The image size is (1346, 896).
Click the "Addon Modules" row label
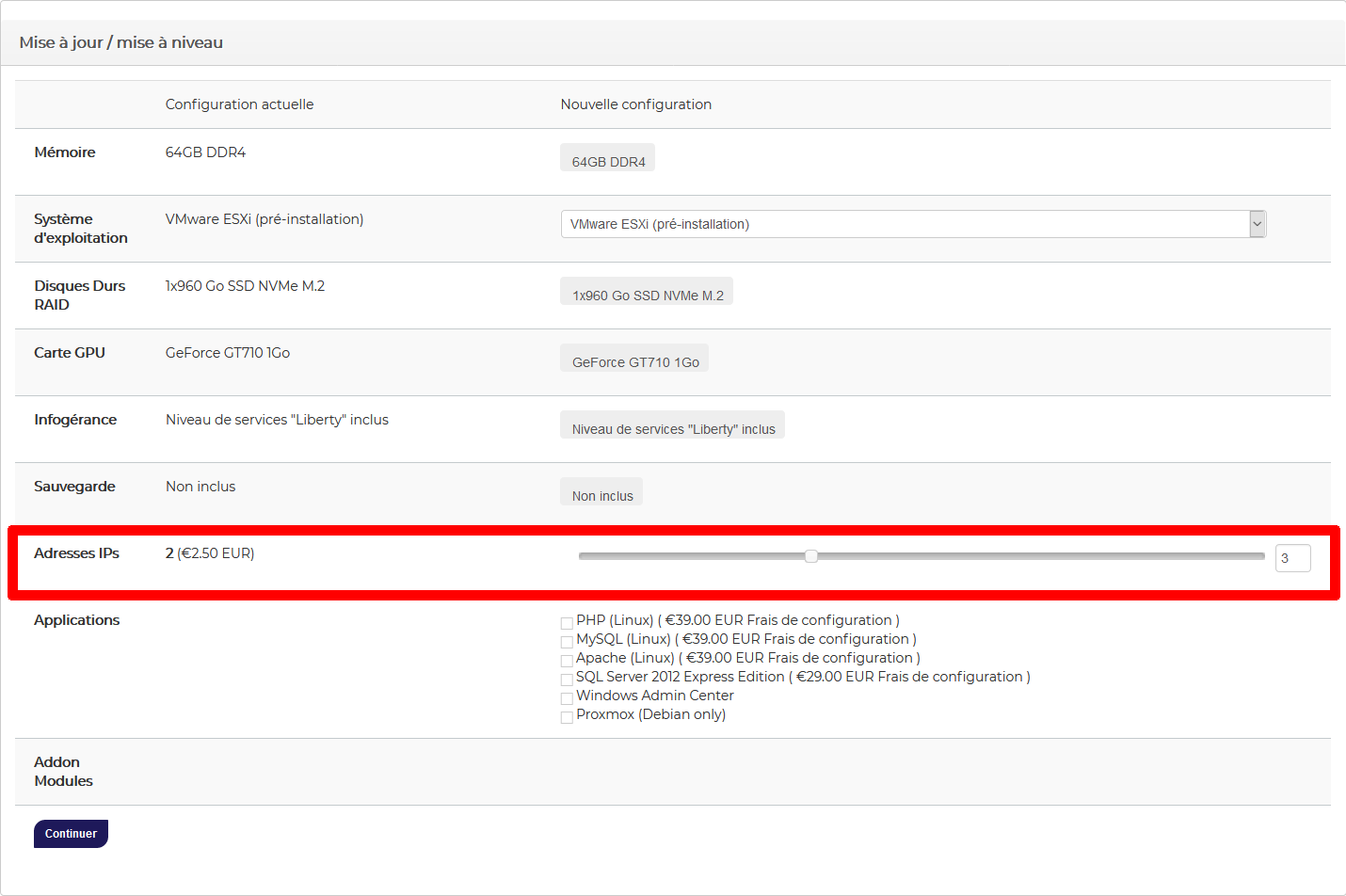click(x=64, y=772)
